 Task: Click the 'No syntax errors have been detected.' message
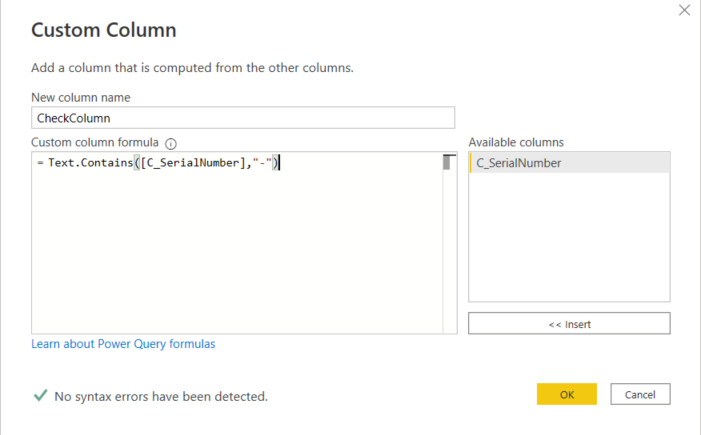(161, 397)
